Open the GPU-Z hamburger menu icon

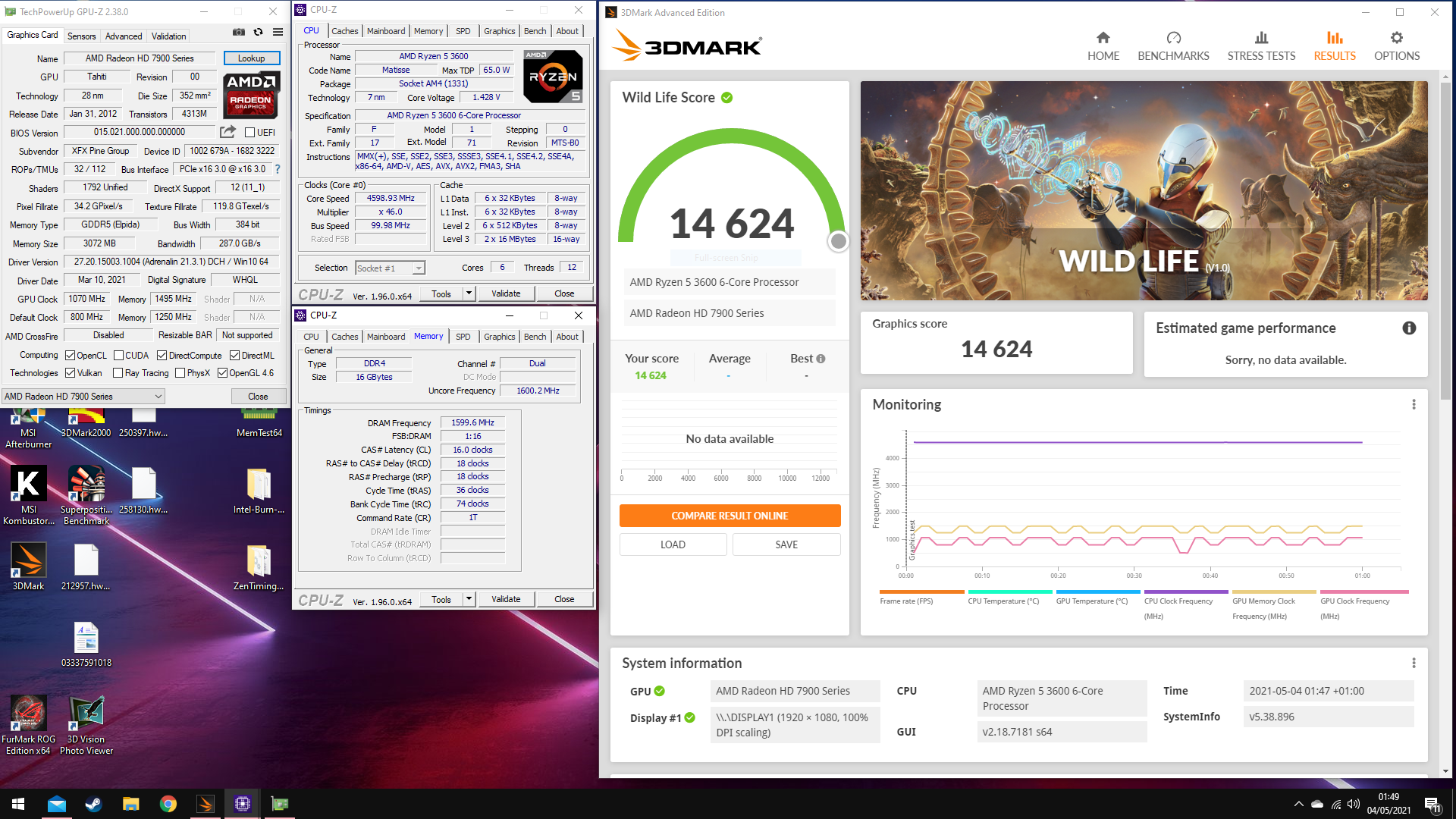pyautogui.click(x=278, y=33)
